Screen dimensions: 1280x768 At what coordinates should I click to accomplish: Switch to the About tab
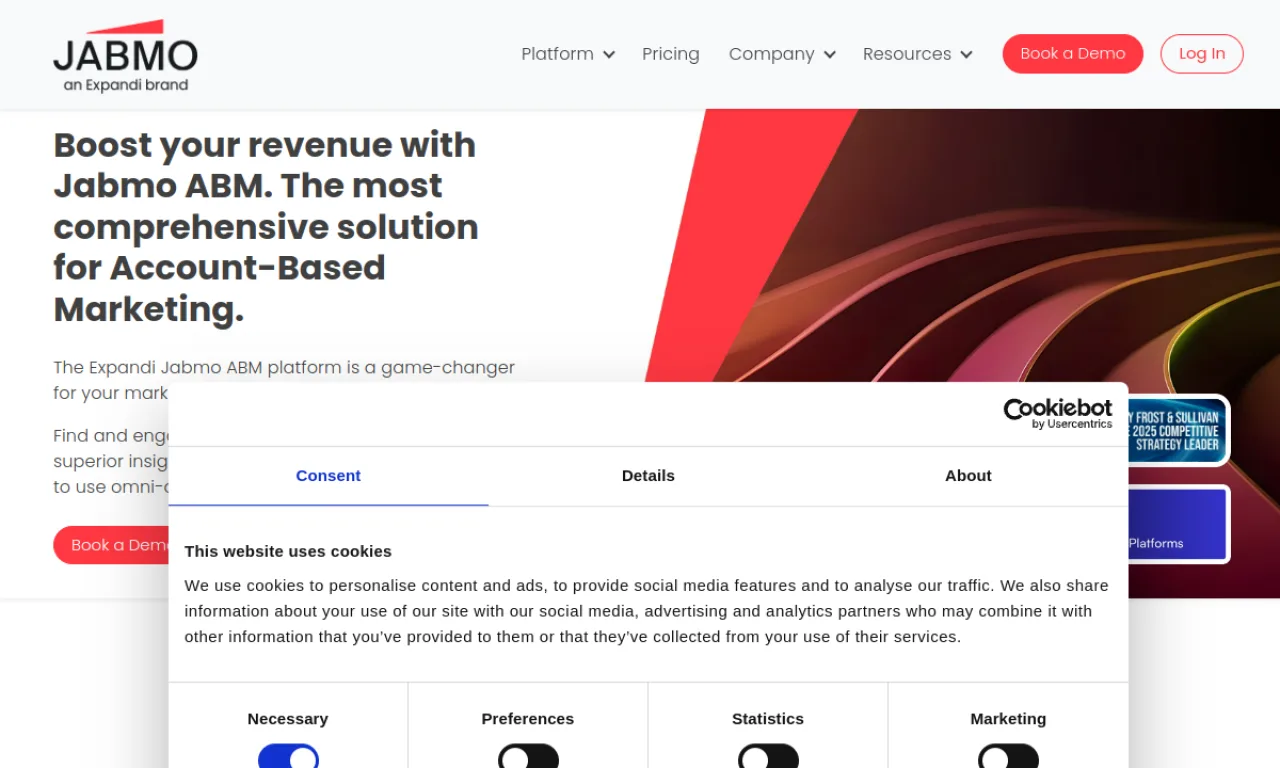968,476
